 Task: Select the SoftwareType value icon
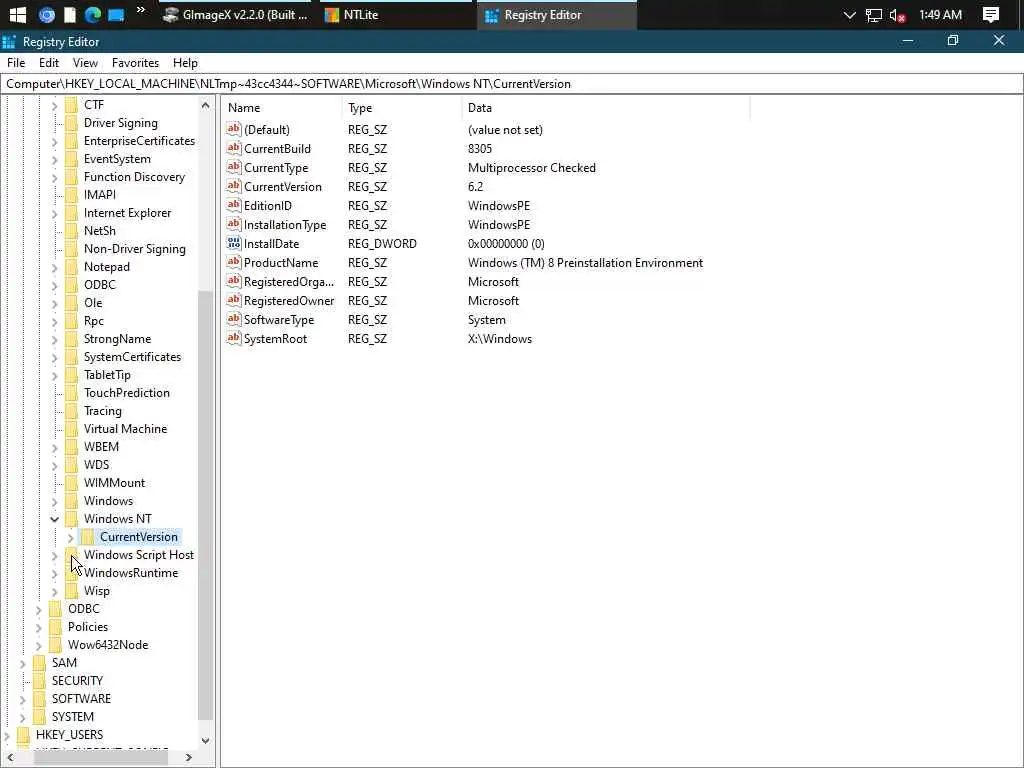tap(233, 319)
